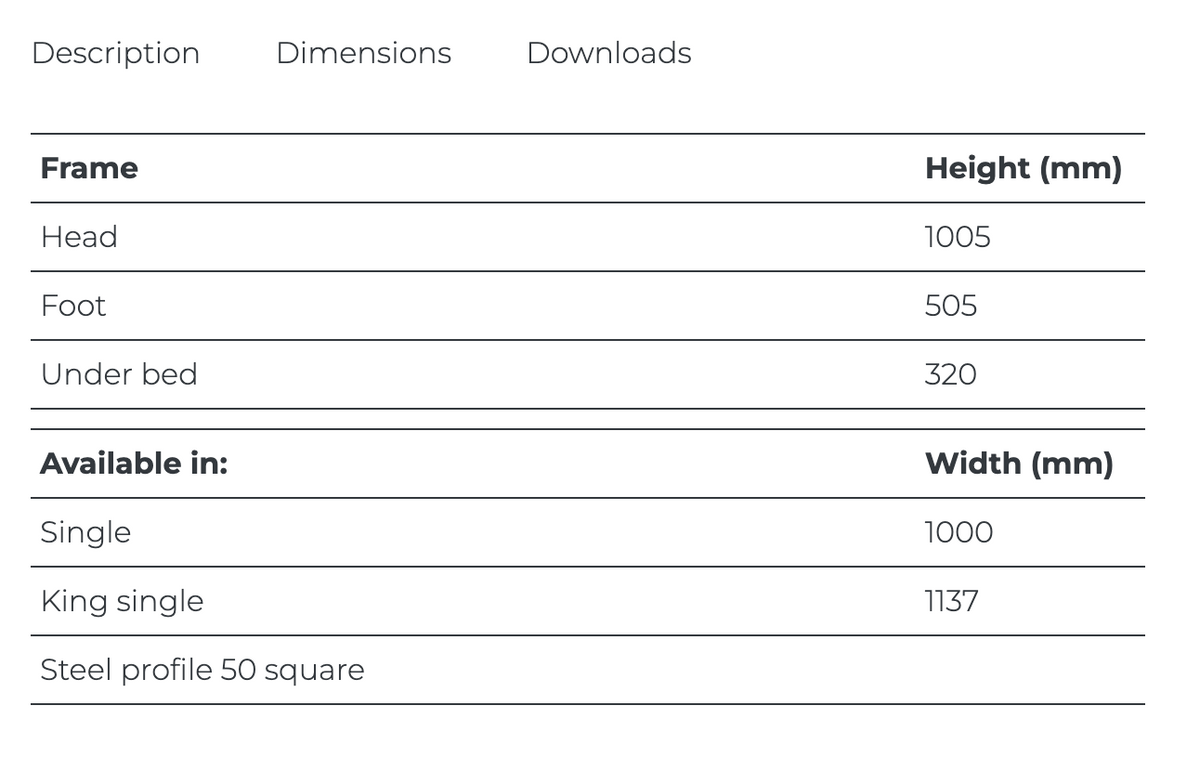
Task: Click the gap between Frame and Available tables
Action: [587, 419]
